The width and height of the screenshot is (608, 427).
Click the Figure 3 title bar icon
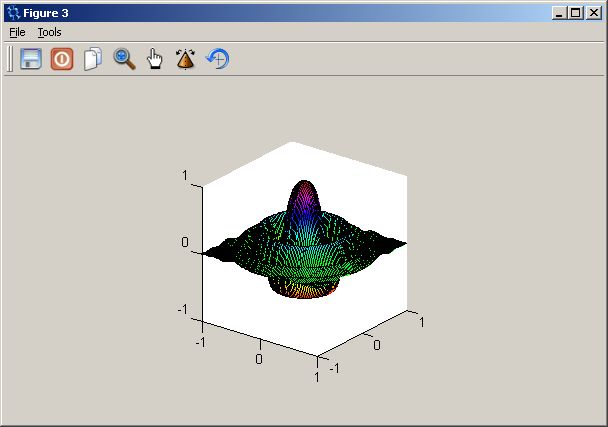pyautogui.click(x=13, y=13)
